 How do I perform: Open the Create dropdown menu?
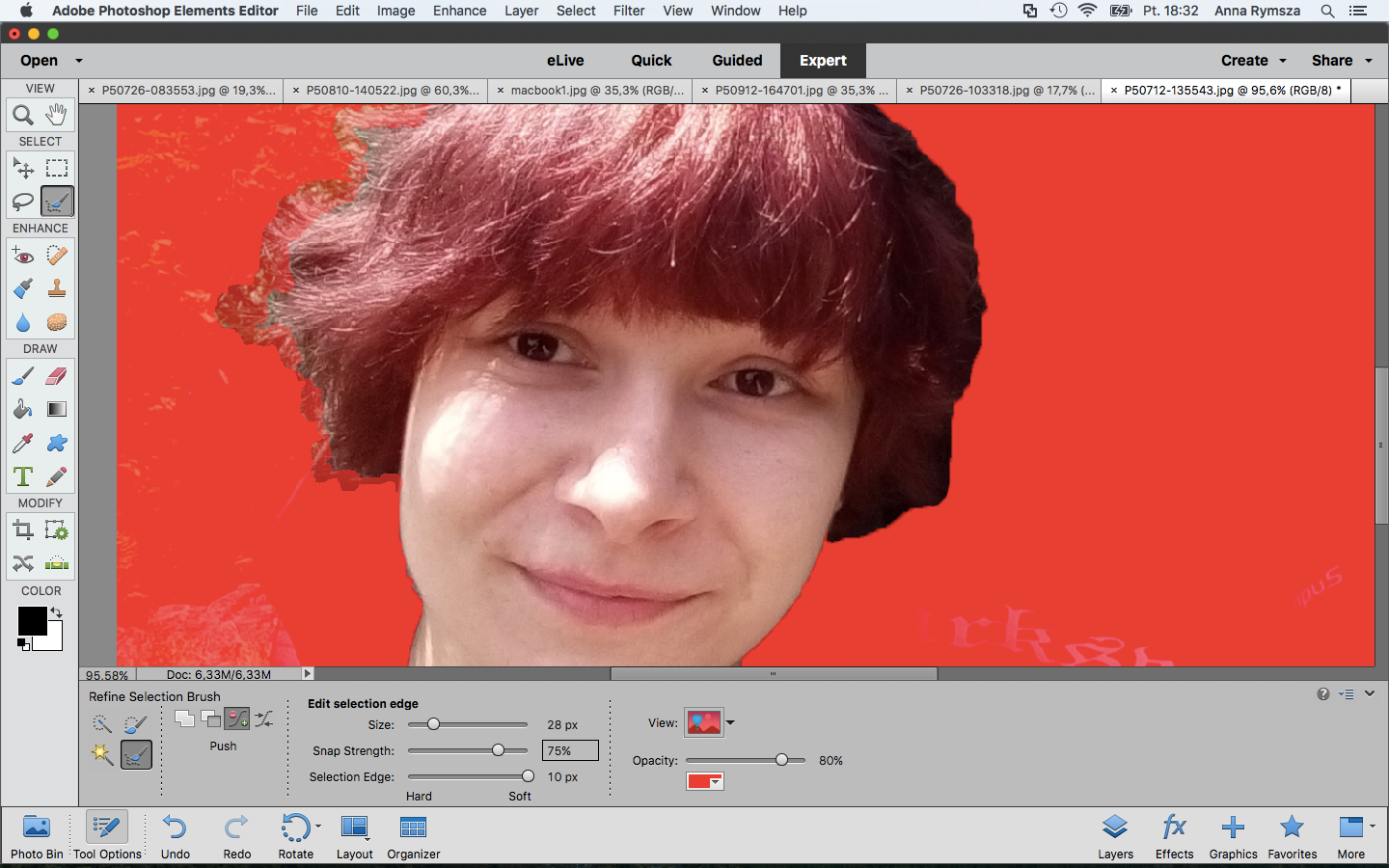1253,60
